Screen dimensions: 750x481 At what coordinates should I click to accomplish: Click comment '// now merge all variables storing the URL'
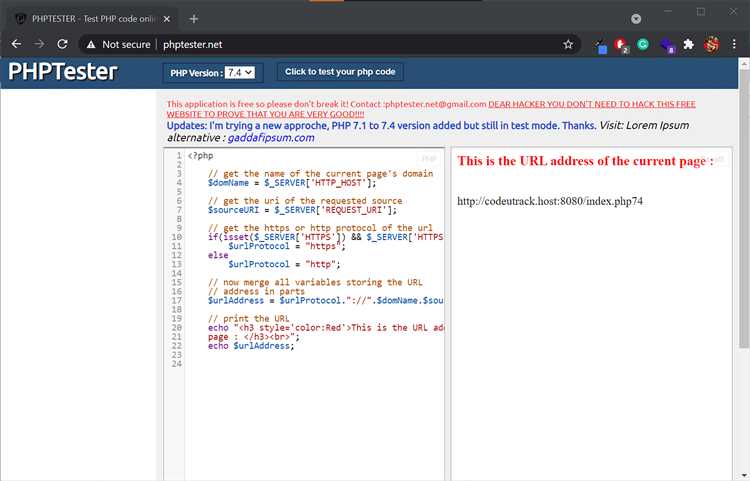pyautogui.click(x=315, y=282)
